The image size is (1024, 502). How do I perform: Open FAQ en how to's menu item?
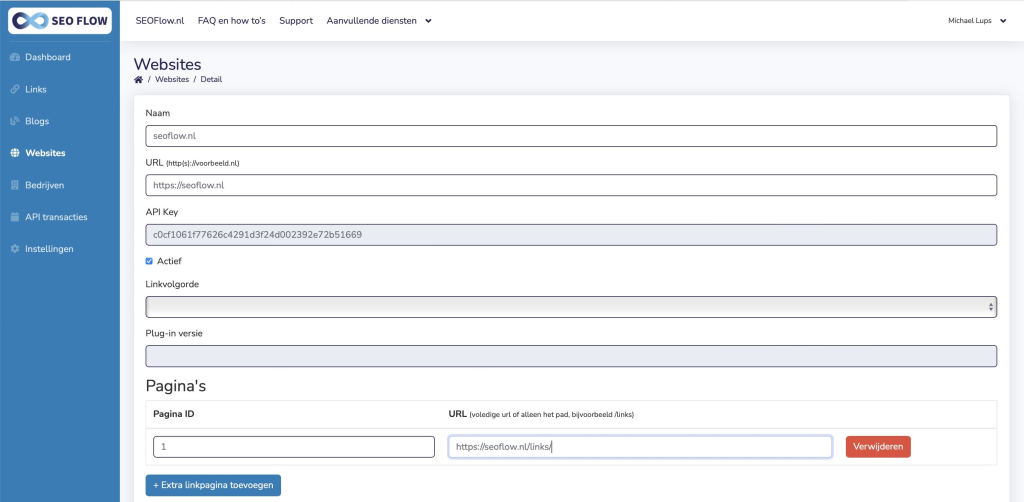coord(232,21)
